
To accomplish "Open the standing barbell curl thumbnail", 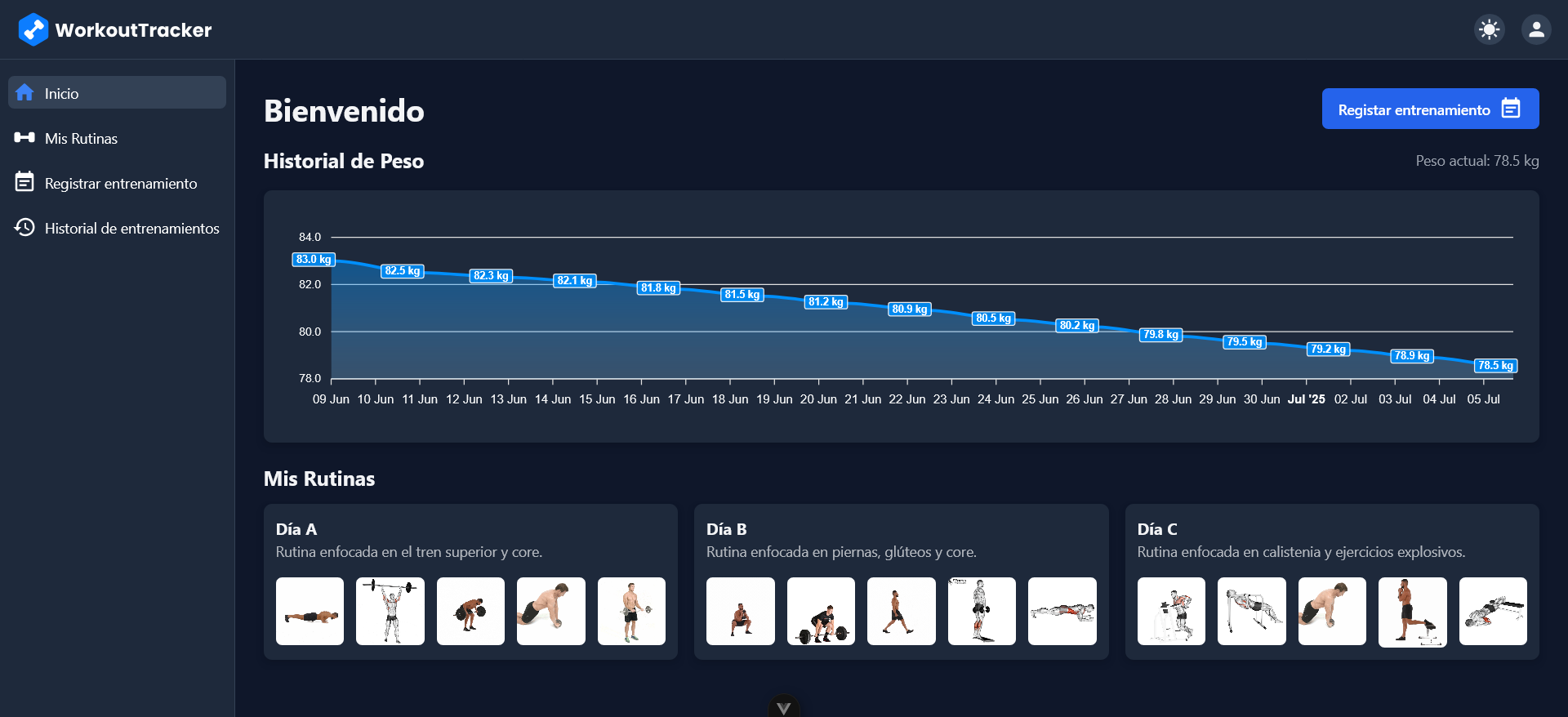I will coord(631,612).
